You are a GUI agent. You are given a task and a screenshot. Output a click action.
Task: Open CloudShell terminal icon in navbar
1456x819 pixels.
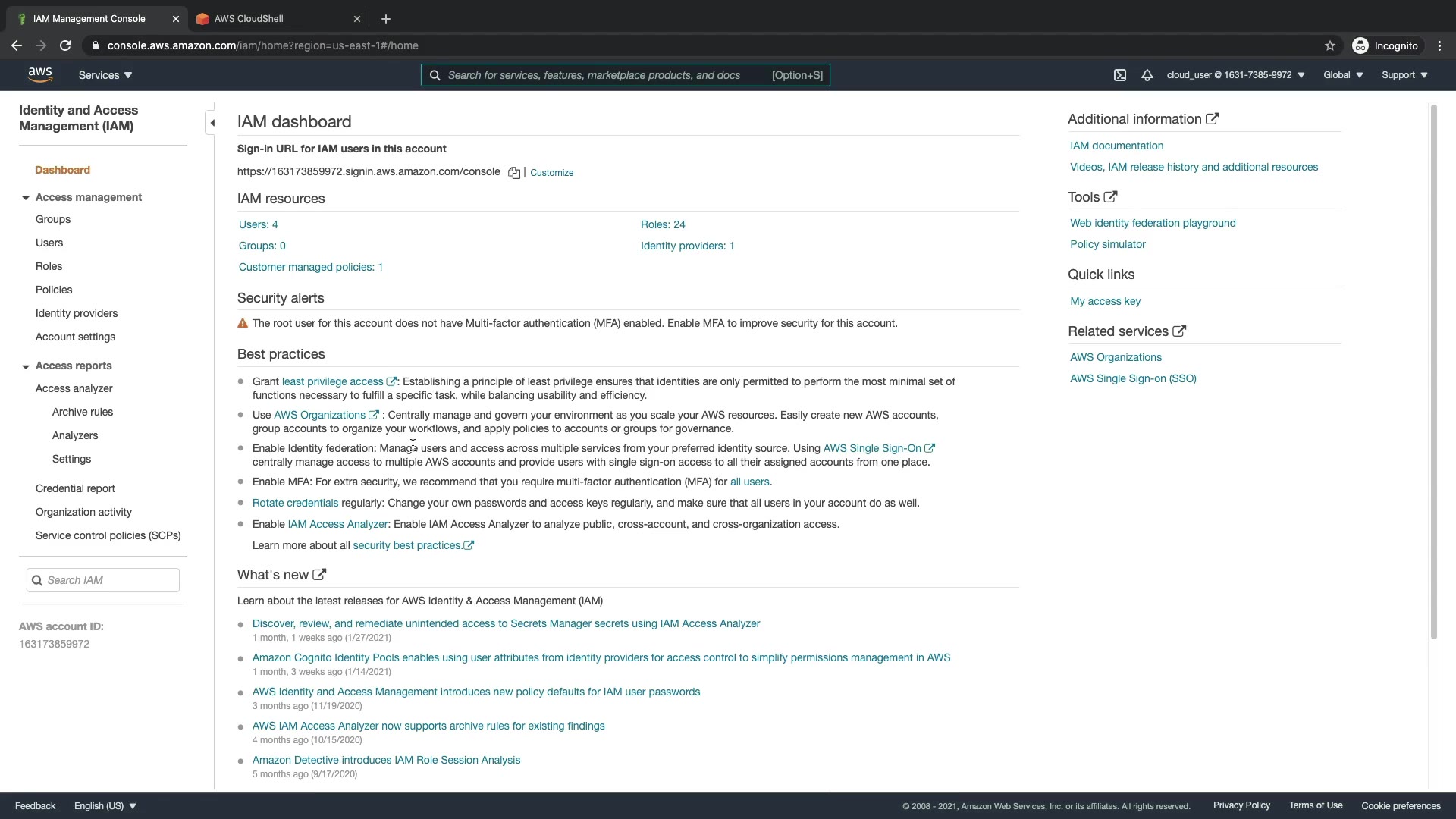[1120, 75]
